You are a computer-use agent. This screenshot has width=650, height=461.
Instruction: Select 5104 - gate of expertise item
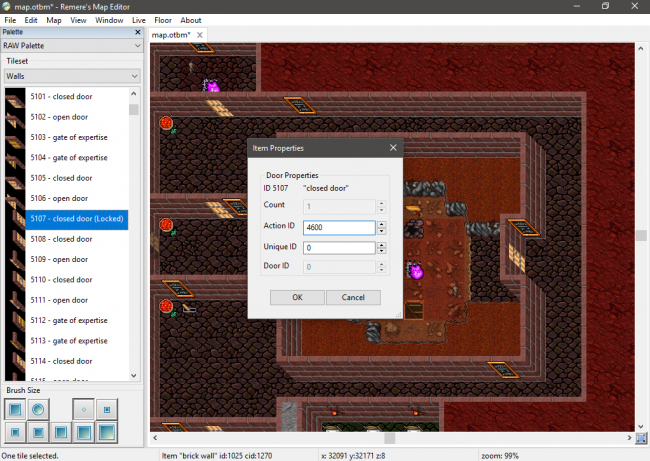[77, 158]
